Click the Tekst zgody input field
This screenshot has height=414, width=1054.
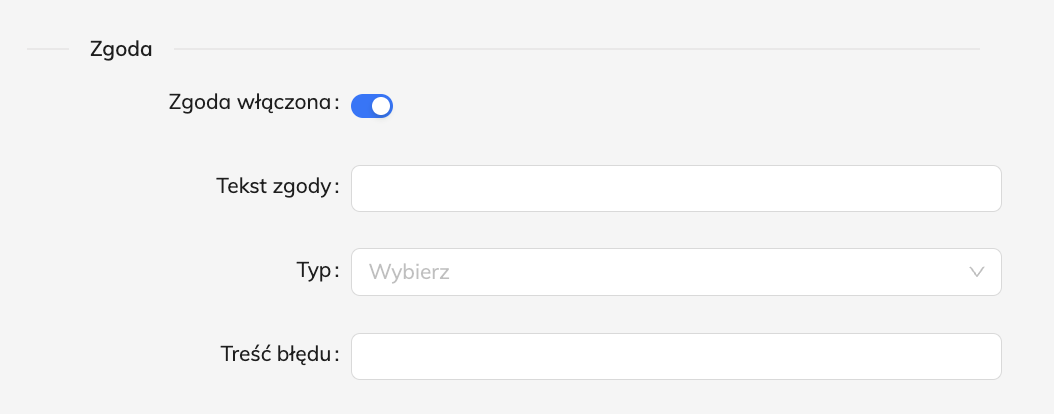pos(676,189)
